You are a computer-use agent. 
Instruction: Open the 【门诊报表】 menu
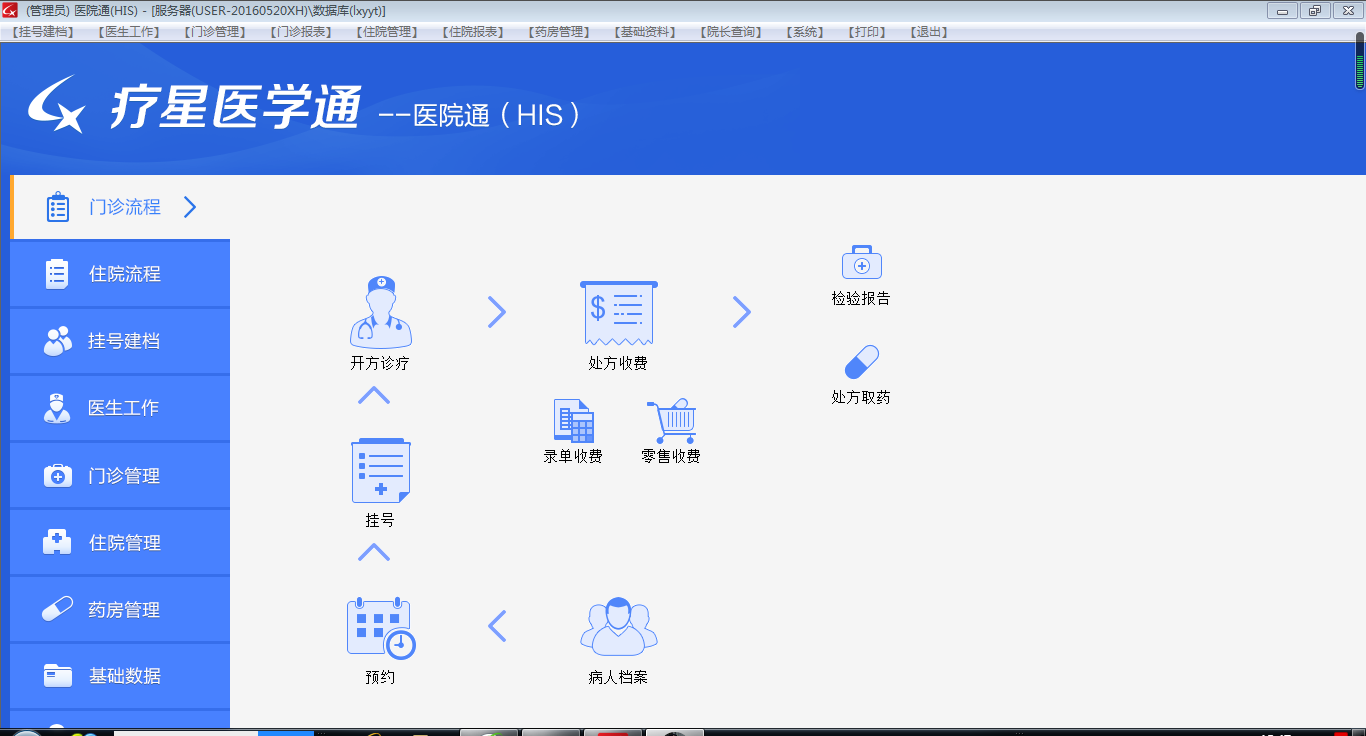[x=302, y=32]
